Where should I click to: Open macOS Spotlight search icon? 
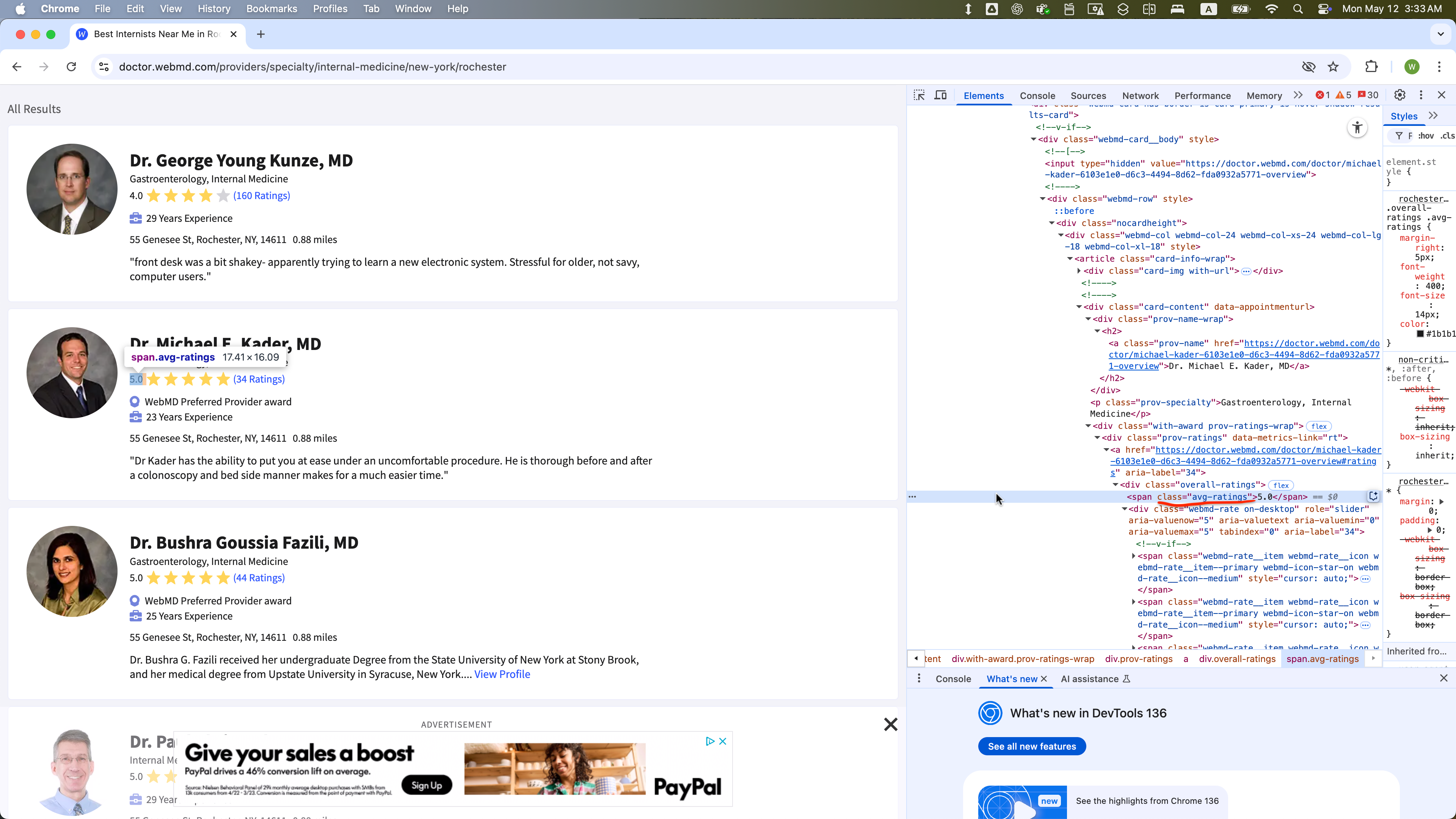1298,8
